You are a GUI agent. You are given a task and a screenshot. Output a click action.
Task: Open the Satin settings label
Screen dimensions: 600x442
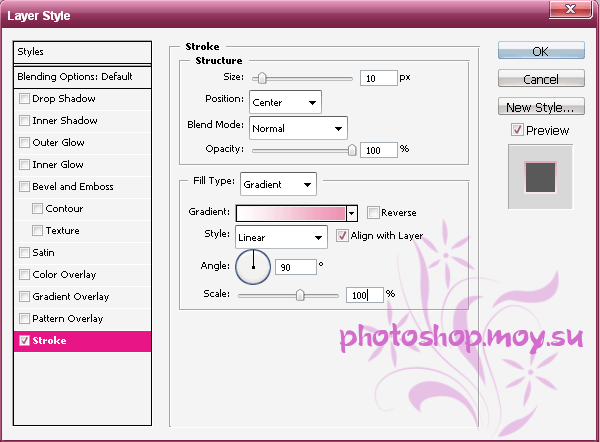click(43, 253)
